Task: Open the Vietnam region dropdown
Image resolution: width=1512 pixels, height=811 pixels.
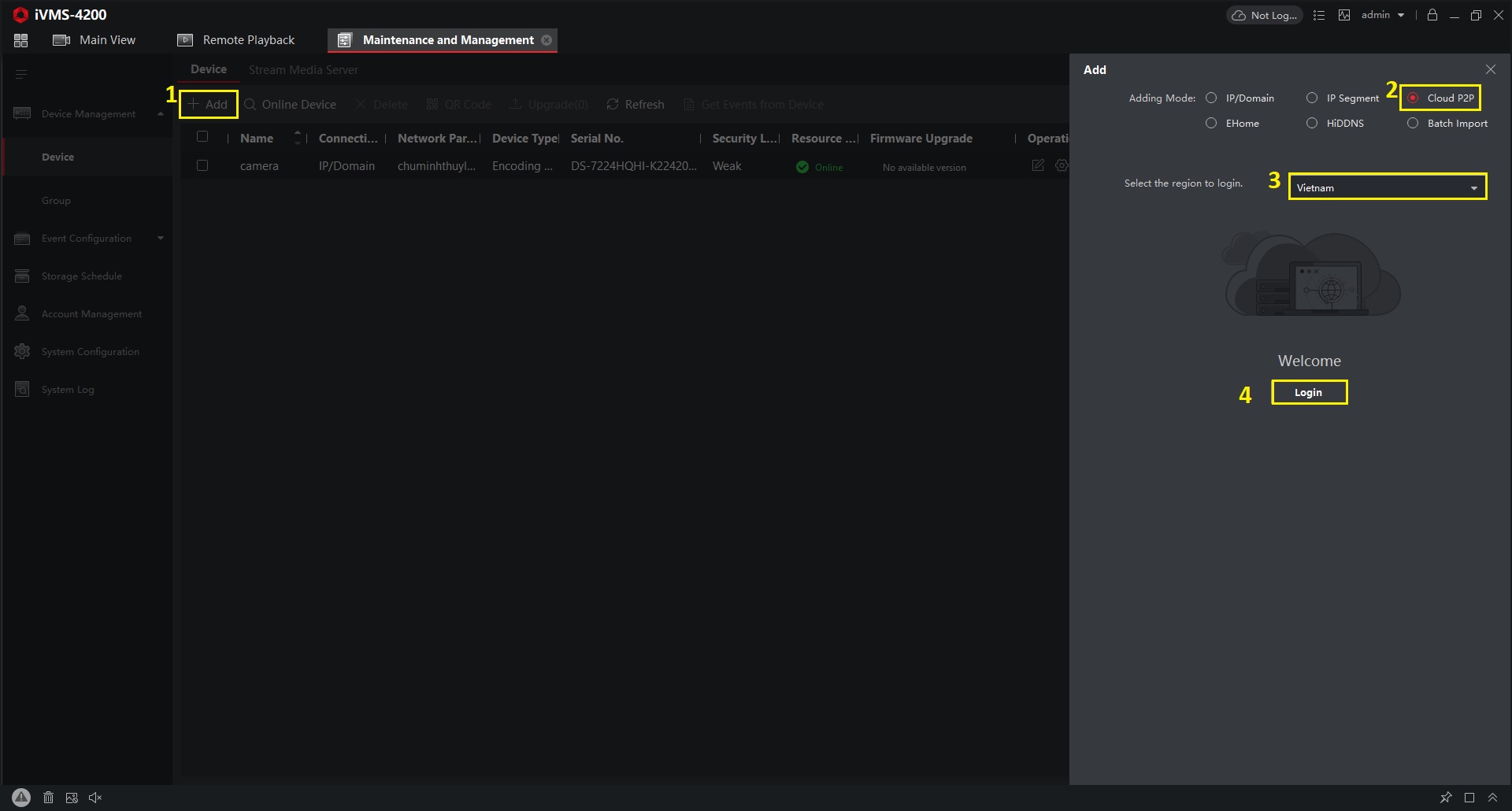Action: (x=1388, y=187)
